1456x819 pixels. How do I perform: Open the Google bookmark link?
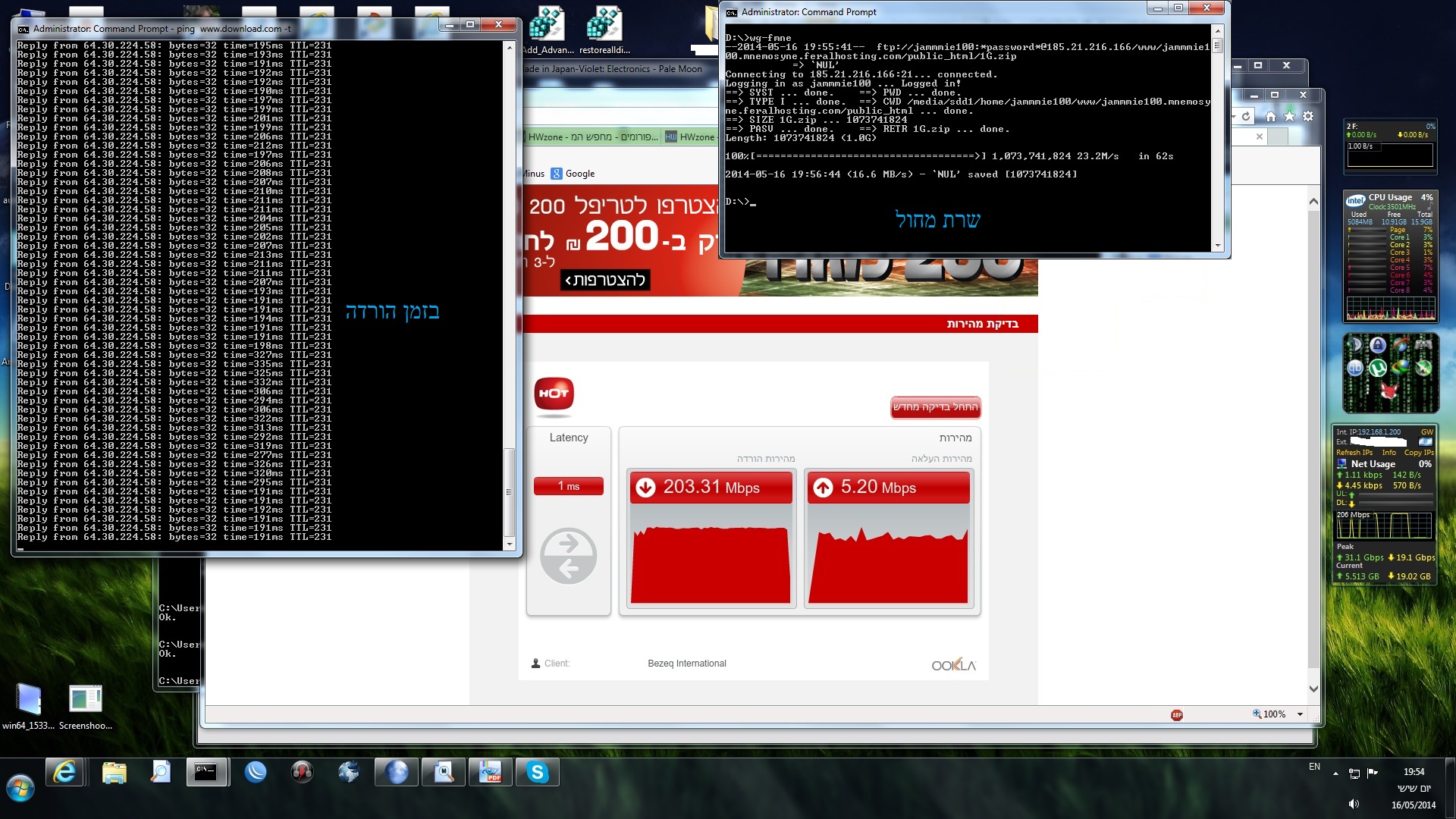(573, 174)
